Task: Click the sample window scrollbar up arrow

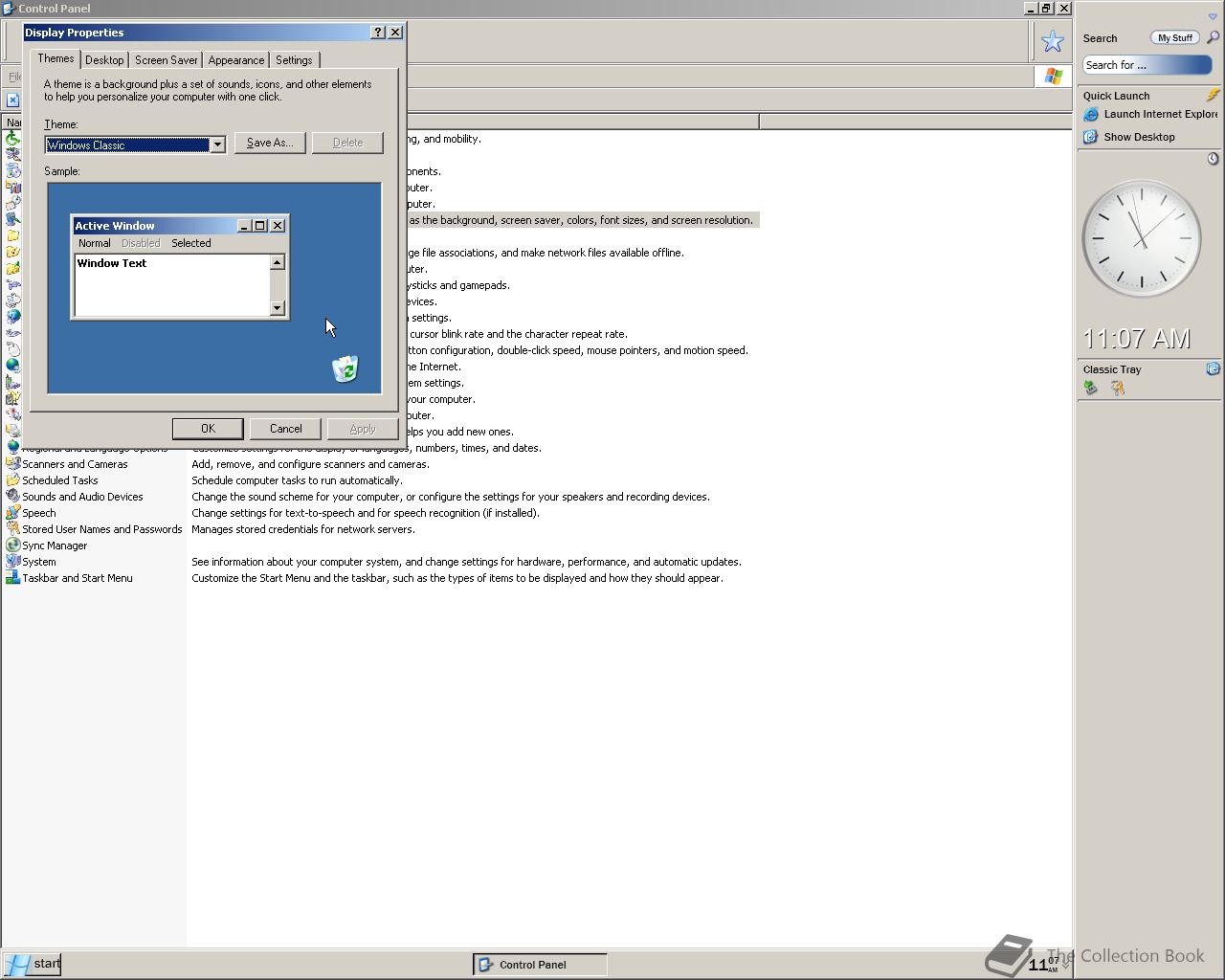Action: click(278, 262)
